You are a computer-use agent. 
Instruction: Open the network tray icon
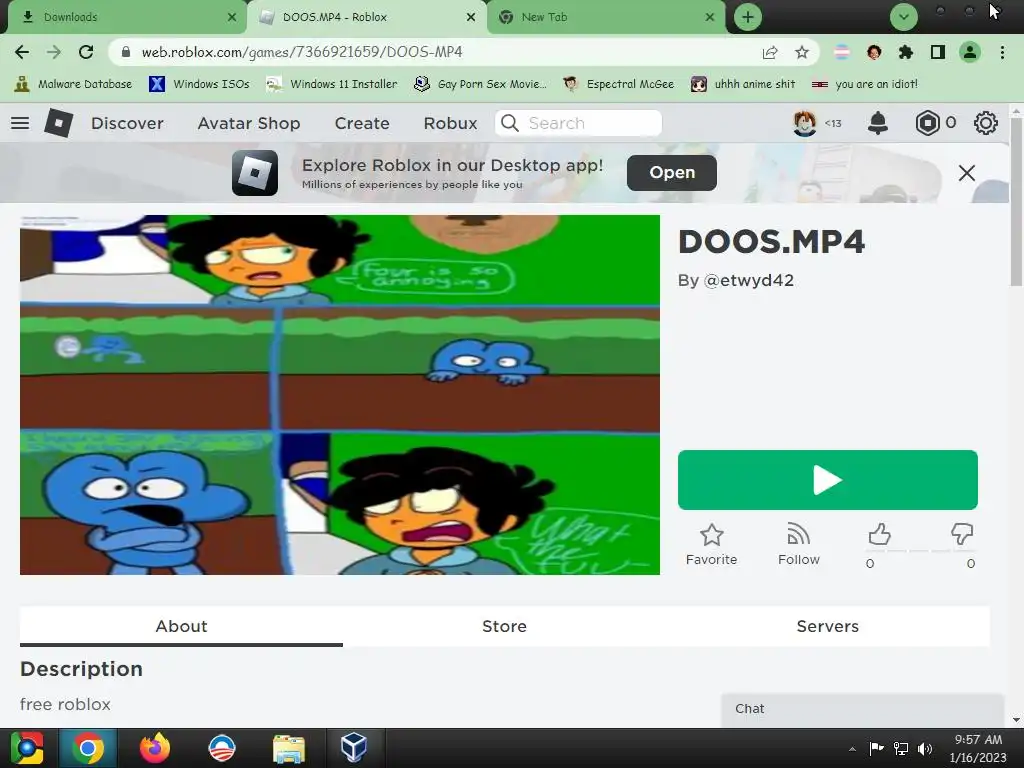point(901,749)
